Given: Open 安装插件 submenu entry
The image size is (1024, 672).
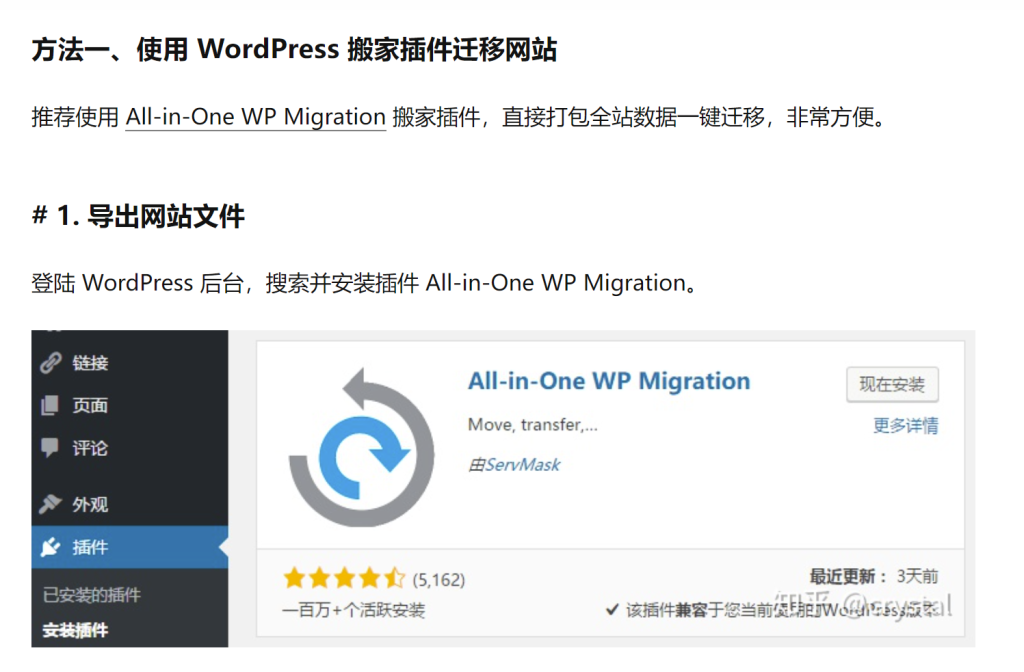Looking at the screenshot, I should pyautogui.click(x=75, y=630).
